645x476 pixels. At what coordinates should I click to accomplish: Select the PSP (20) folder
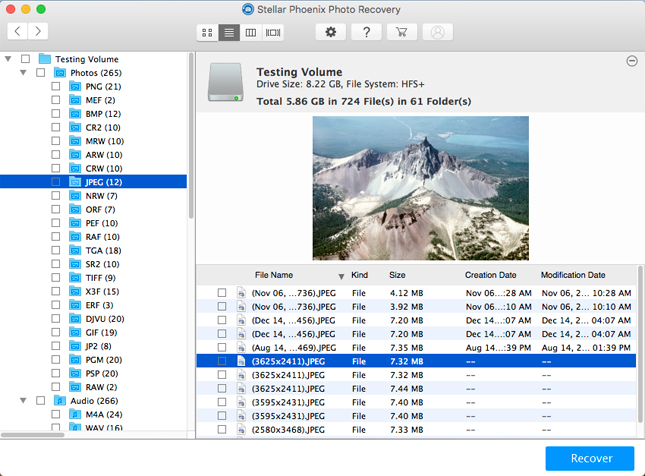[x=102, y=374]
